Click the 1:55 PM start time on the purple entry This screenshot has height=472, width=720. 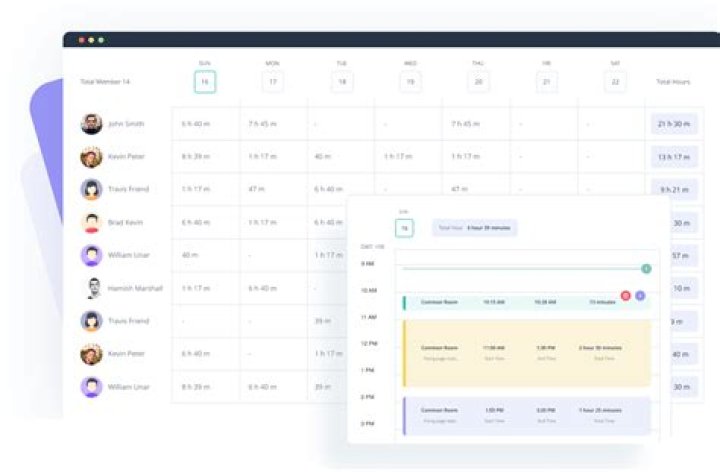[x=494, y=410]
